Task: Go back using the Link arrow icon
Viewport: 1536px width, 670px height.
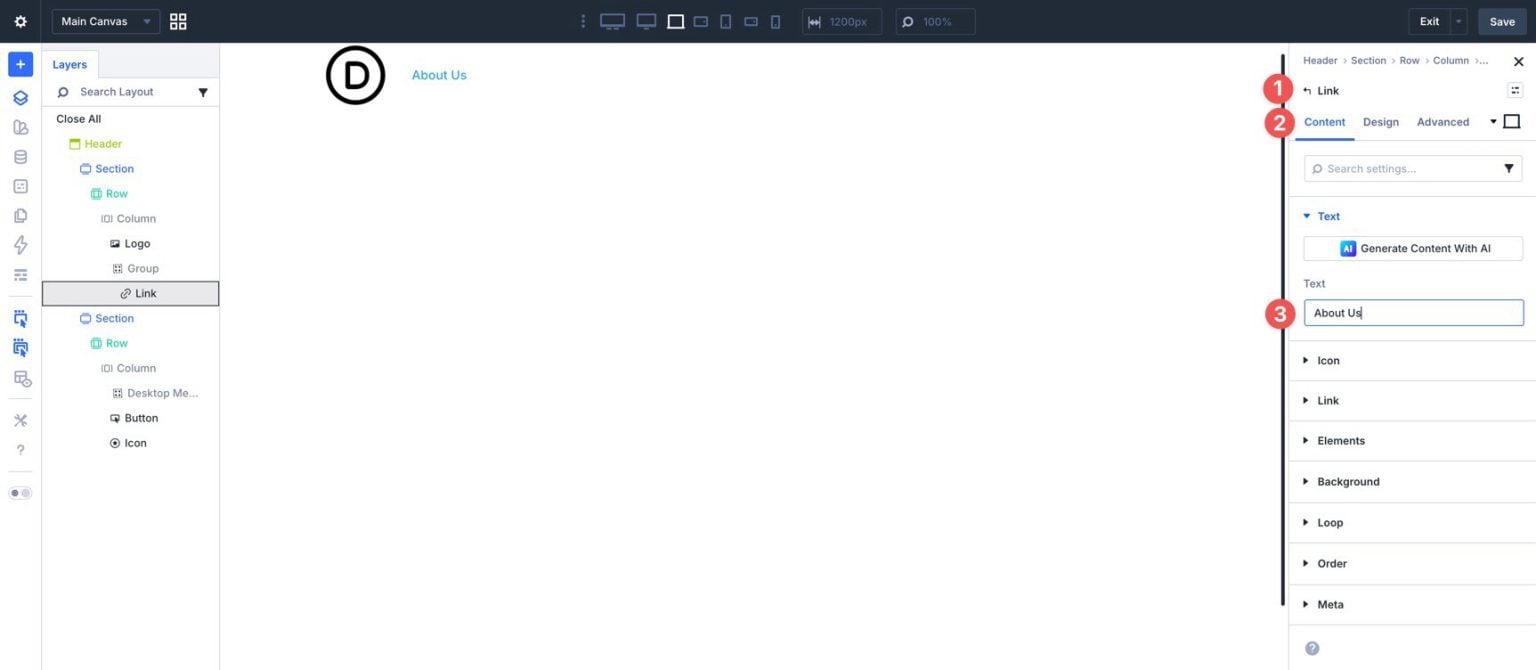Action: pos(1307,91)
